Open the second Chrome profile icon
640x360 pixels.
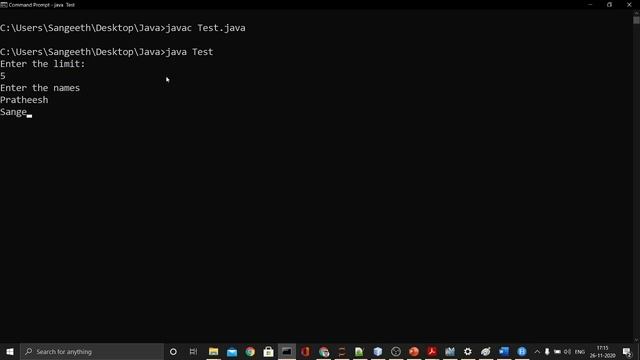click(x=324, y=351)
